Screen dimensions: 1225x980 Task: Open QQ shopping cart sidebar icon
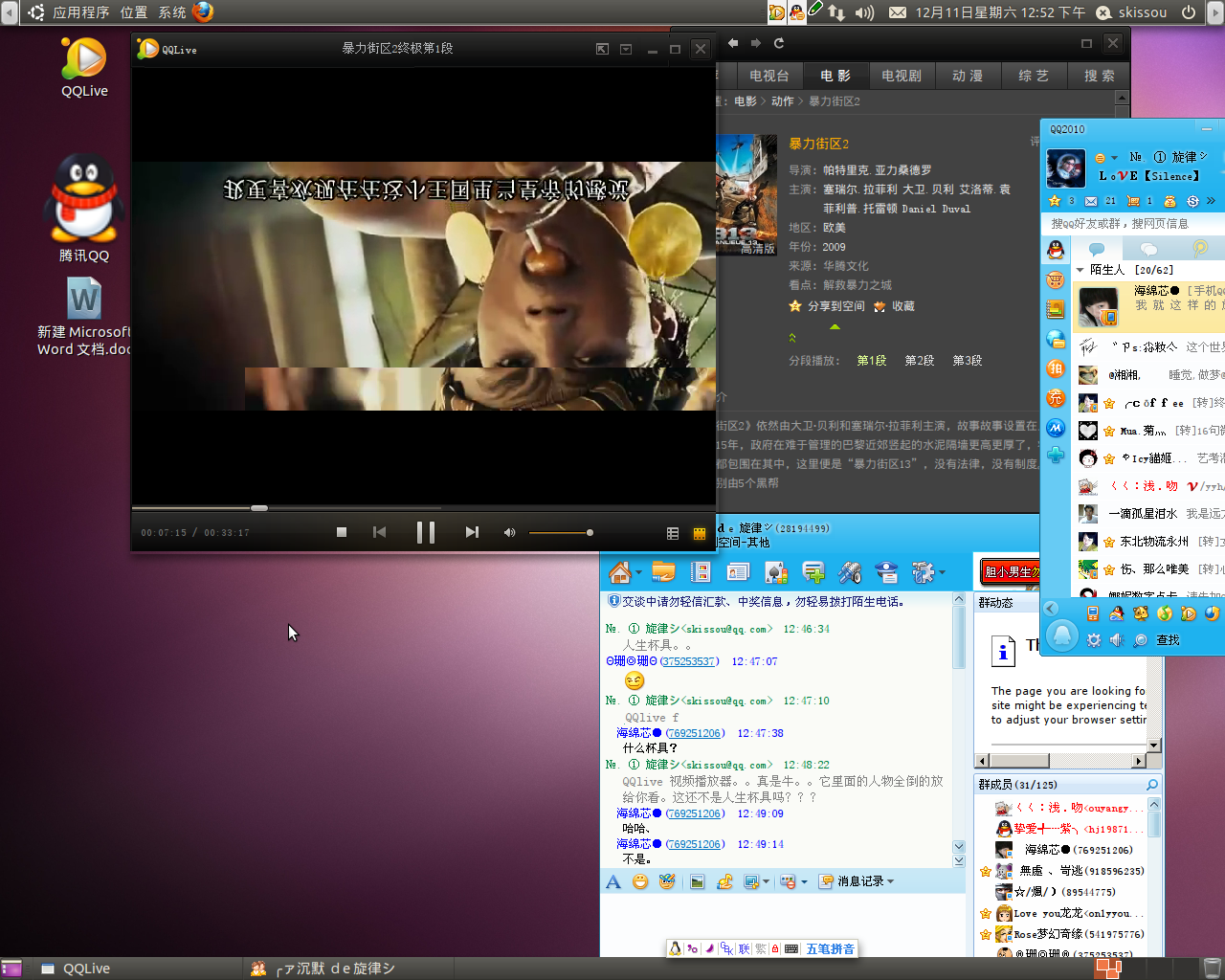(1055, 280)
